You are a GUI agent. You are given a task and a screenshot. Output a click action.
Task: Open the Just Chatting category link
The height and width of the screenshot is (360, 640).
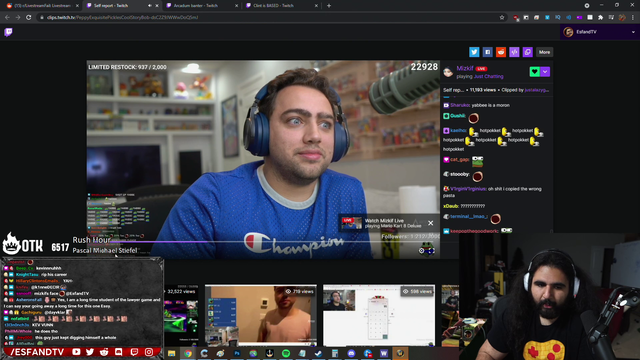pos(489,76)
